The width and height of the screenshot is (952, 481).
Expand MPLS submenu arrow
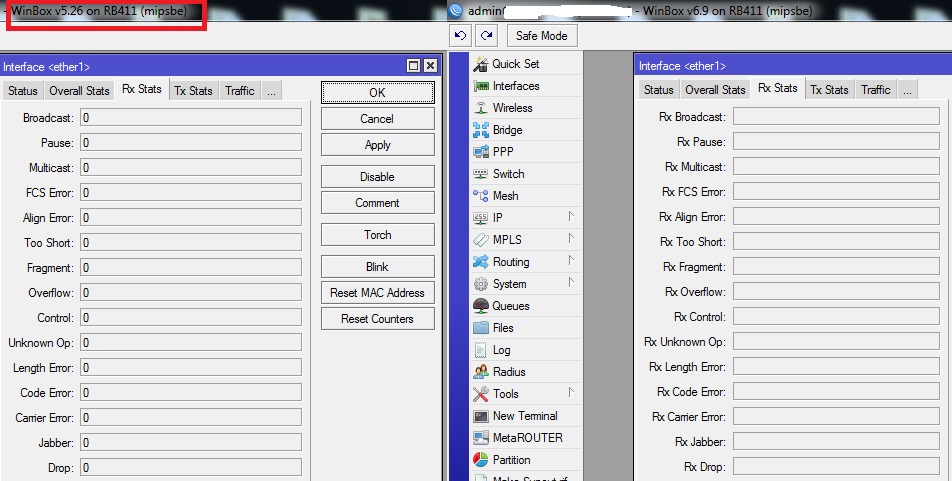[x=571, y=239]
